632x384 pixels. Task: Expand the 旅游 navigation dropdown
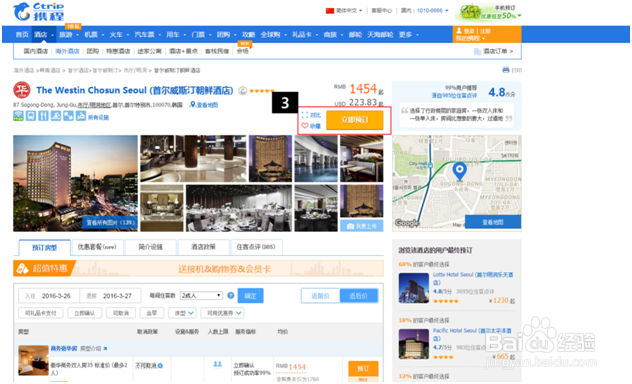(x=69, y=35)
